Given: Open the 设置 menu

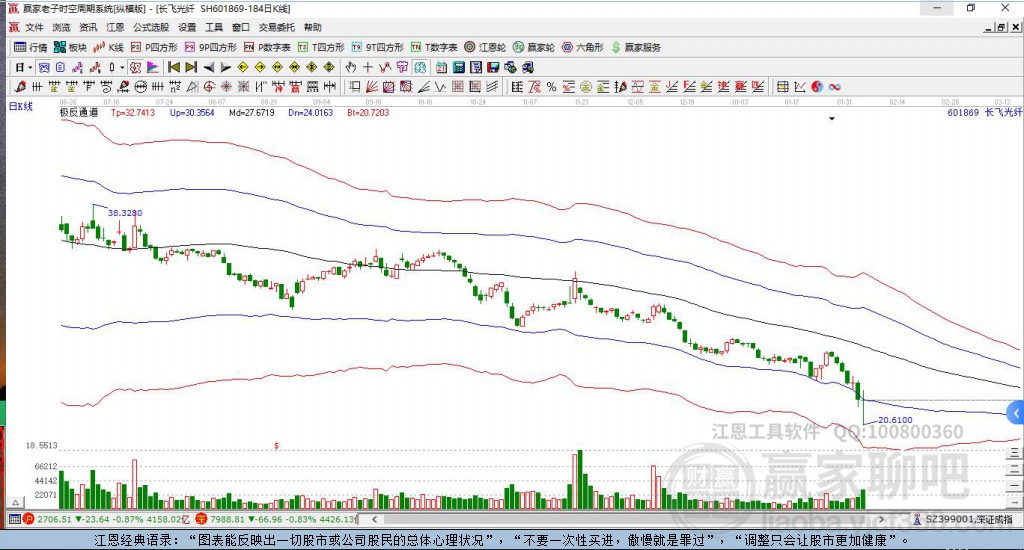Looking at the screenshot, I should [x=187, y=27].
